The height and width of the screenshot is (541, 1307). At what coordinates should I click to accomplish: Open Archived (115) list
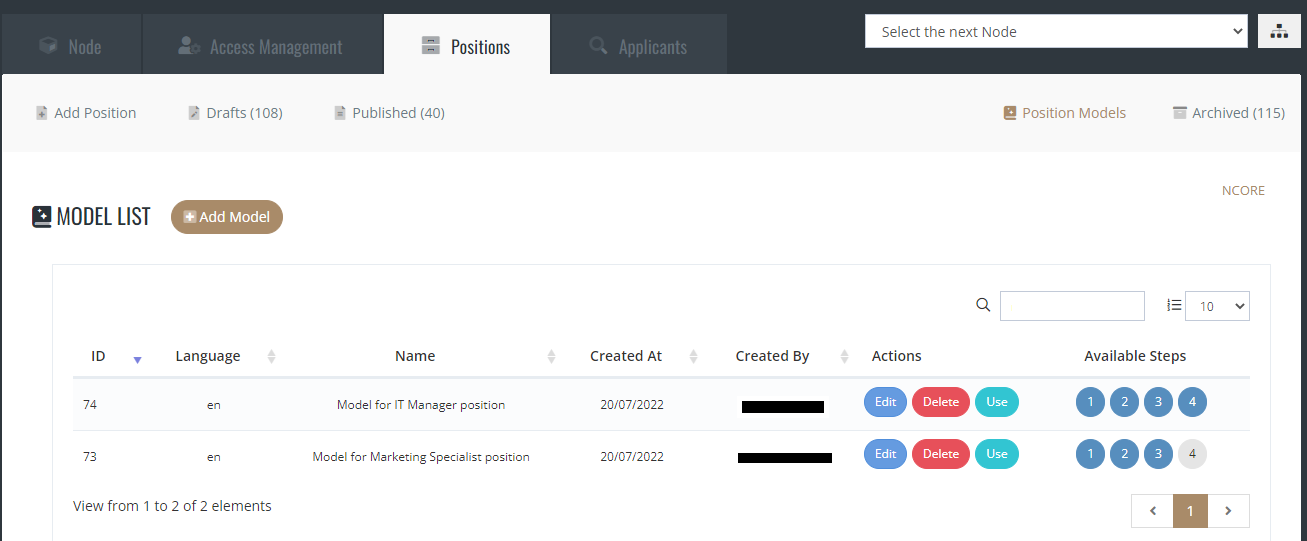coord(1229,113)
